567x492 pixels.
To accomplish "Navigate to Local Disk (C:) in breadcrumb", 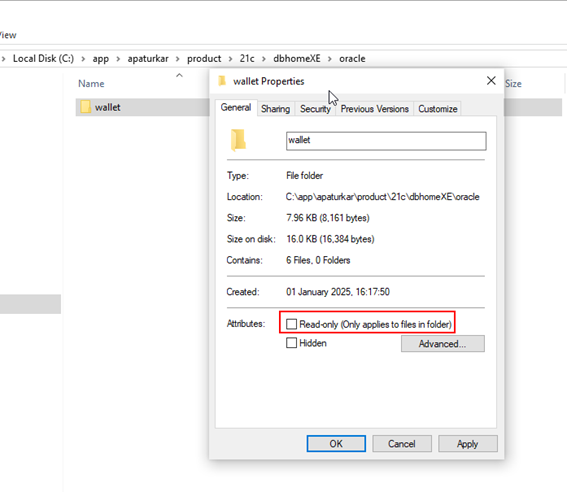I will click(43, 59).
